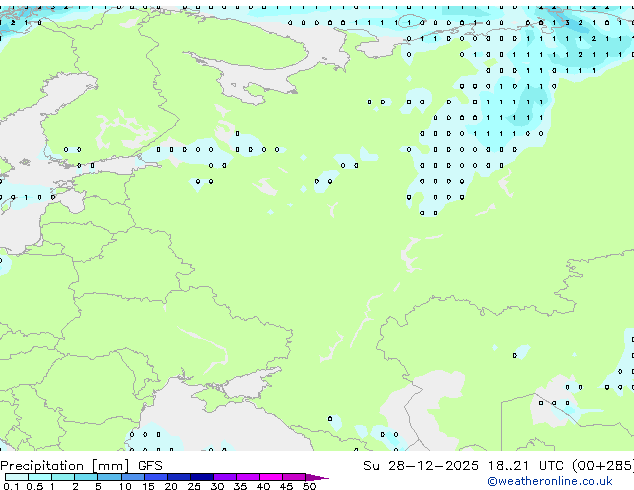Click the legend label '40'
634x490 pixels.
click(x=263, y=486)
